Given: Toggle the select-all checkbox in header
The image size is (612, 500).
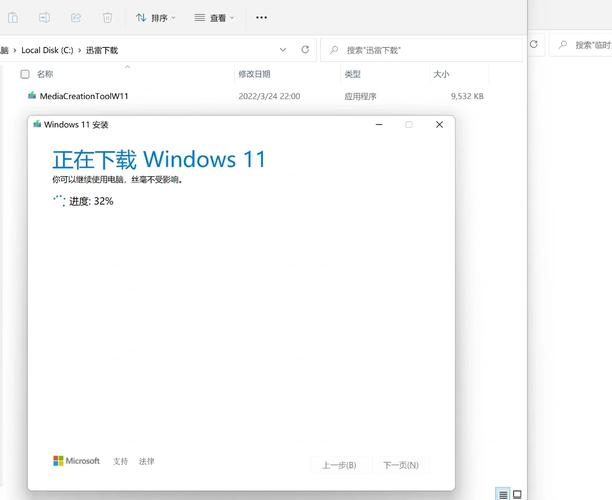Looking at the screenshot, I should coord(25,74).
